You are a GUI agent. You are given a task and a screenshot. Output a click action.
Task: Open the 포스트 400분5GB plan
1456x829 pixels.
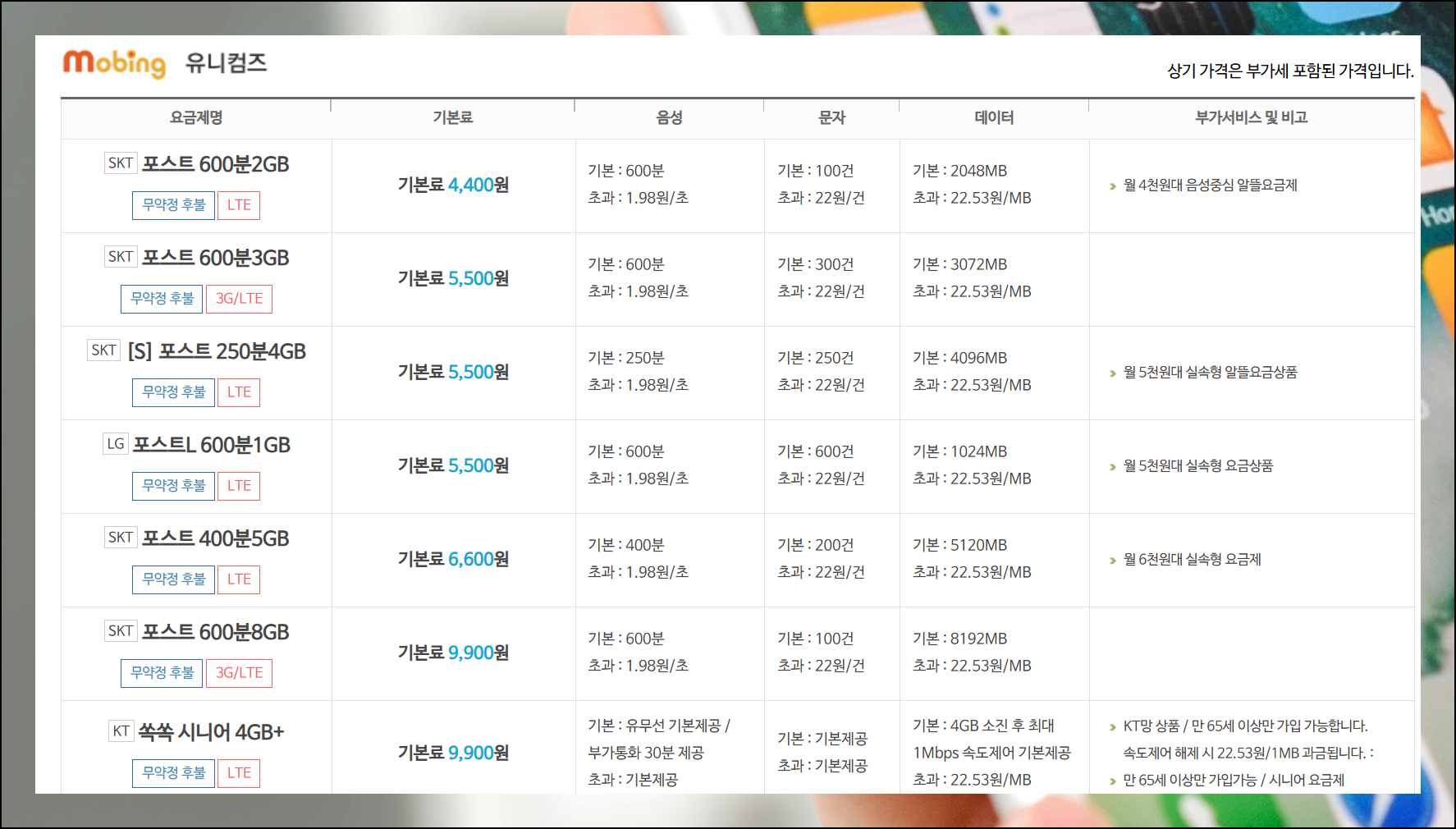pyautogui.click(x=216, y=538)
